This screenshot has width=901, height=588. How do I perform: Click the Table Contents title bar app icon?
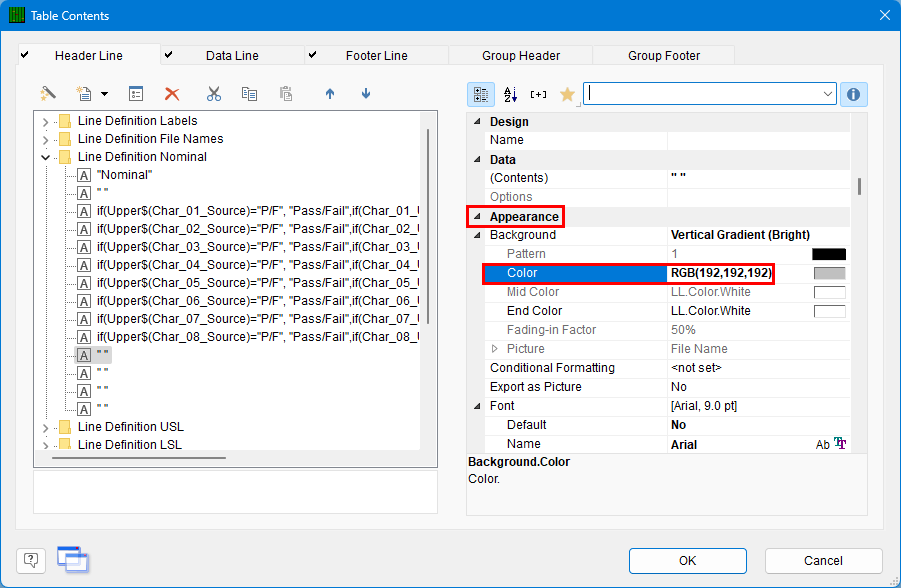[x=17, y=15]
